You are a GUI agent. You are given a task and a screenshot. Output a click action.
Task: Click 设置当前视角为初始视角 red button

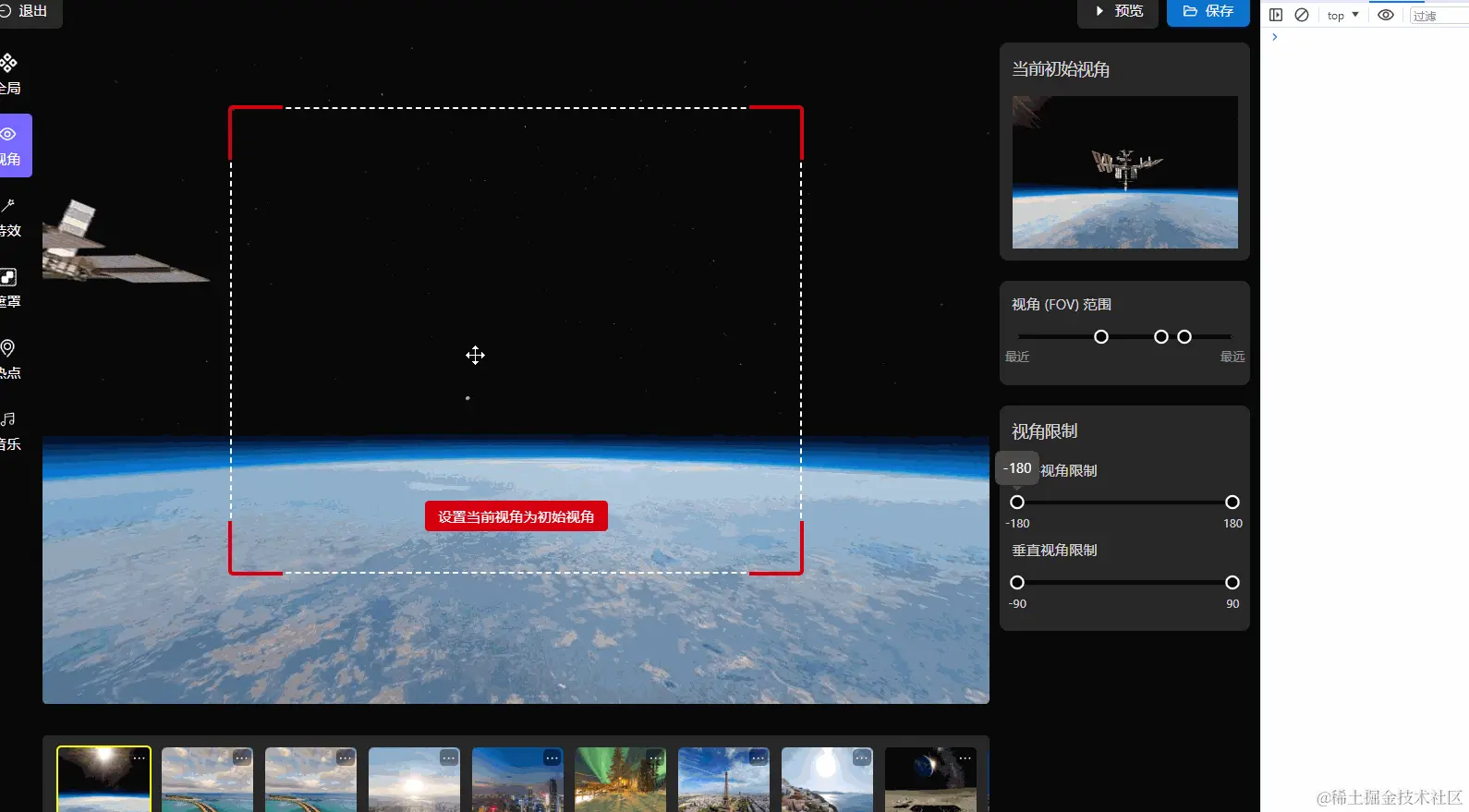click(x=516, y=516)
